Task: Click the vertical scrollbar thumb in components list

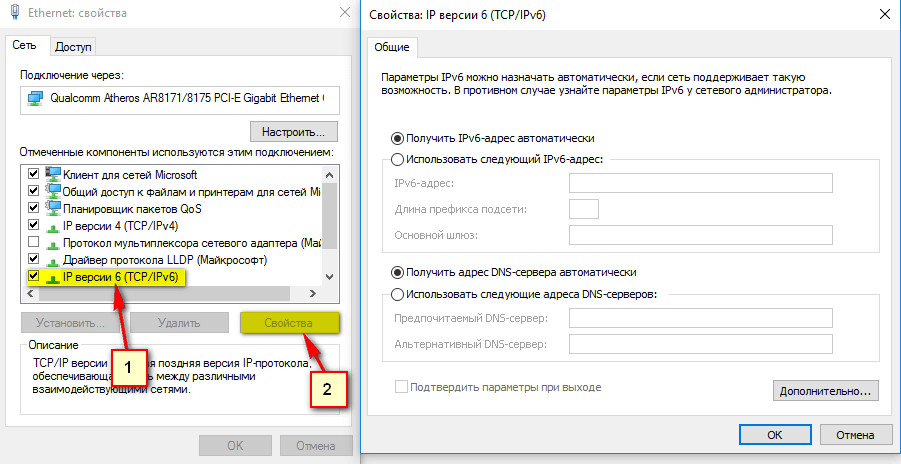Action: [329, 216]
